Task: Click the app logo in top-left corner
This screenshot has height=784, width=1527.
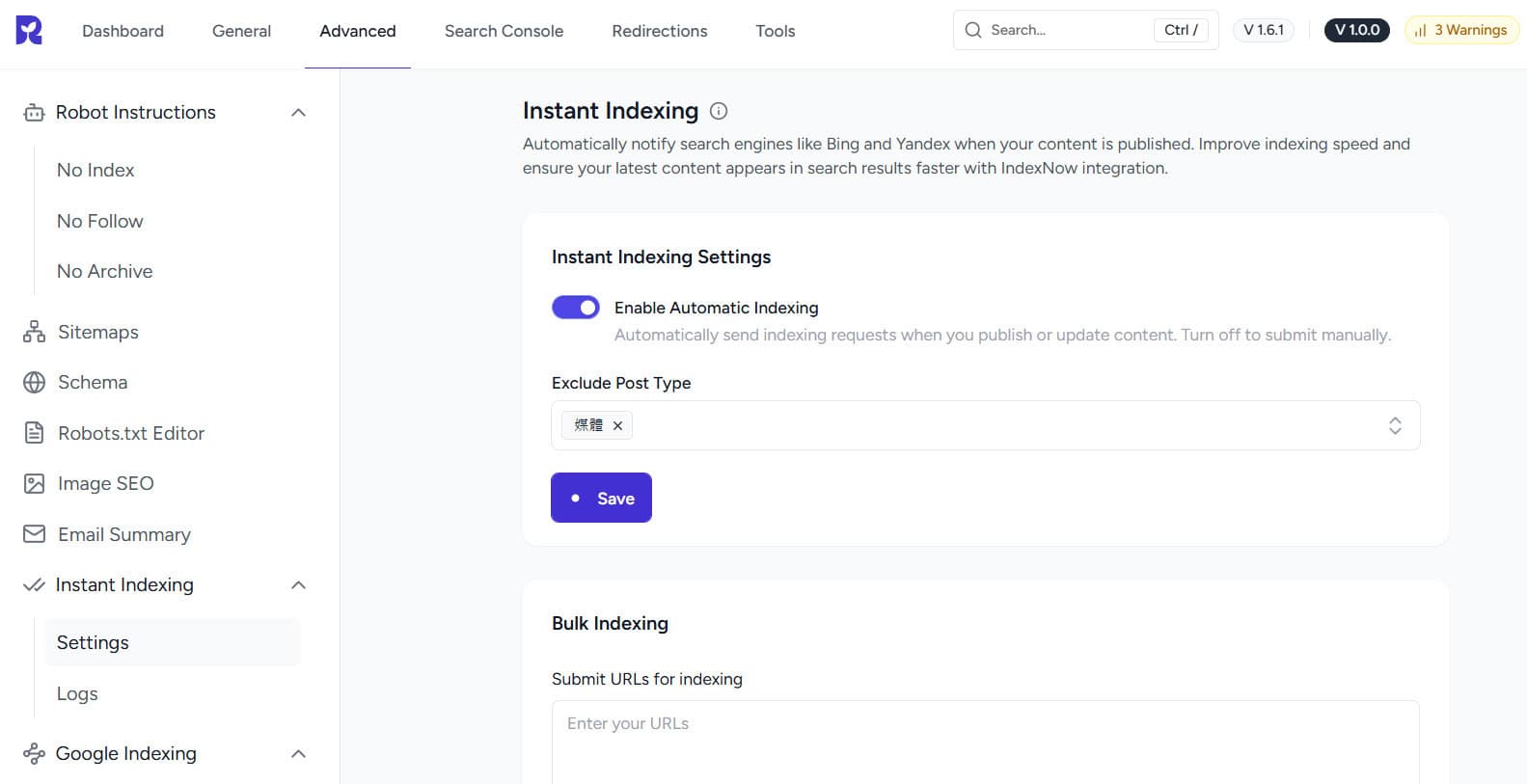Action: pyautogui.click(x=29, y=30)
